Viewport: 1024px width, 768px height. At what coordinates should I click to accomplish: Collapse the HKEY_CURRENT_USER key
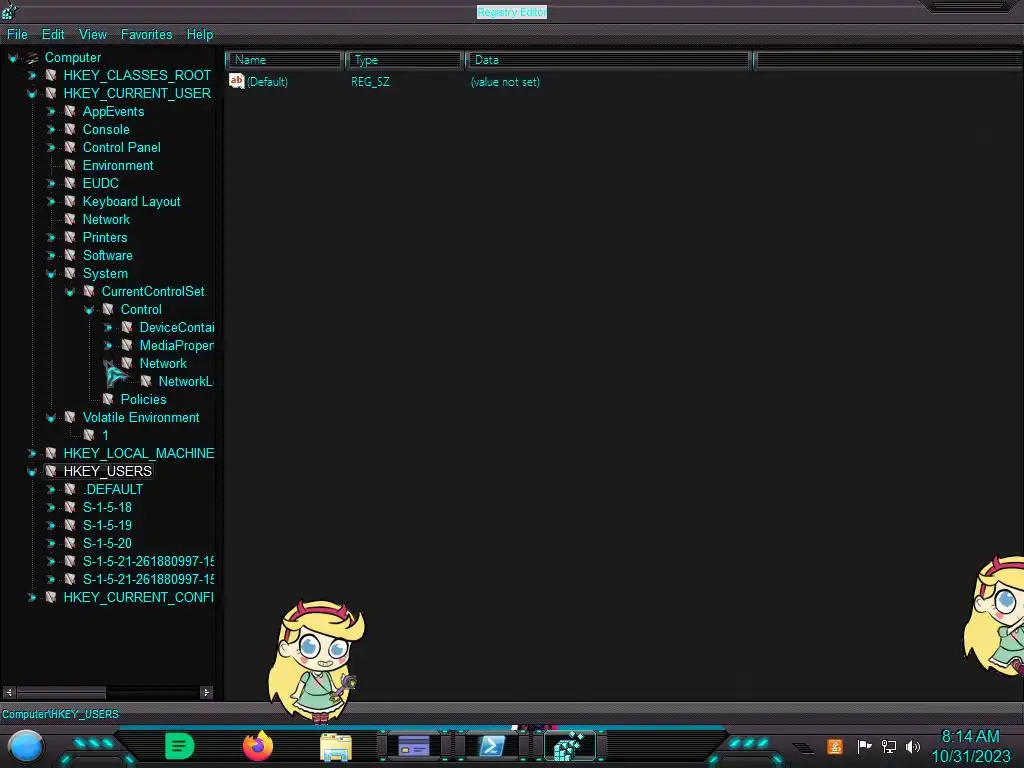click(x=31, y=94)
